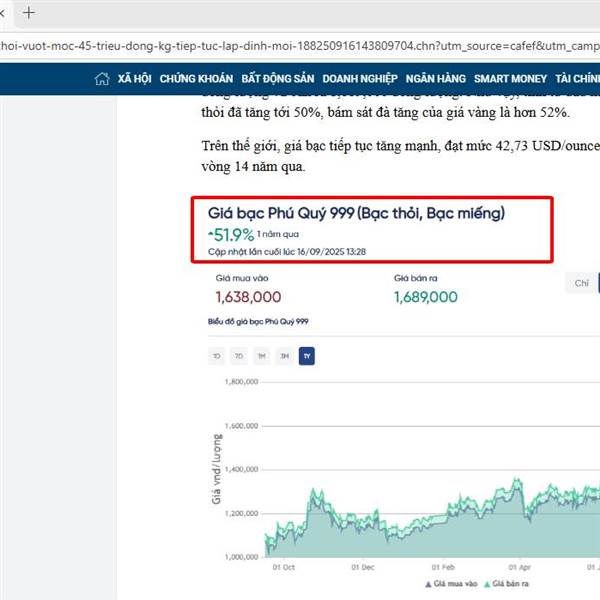600x600 pixels.
Task: Go to the CafeF home icon
Action: click(x=102, y=79)
